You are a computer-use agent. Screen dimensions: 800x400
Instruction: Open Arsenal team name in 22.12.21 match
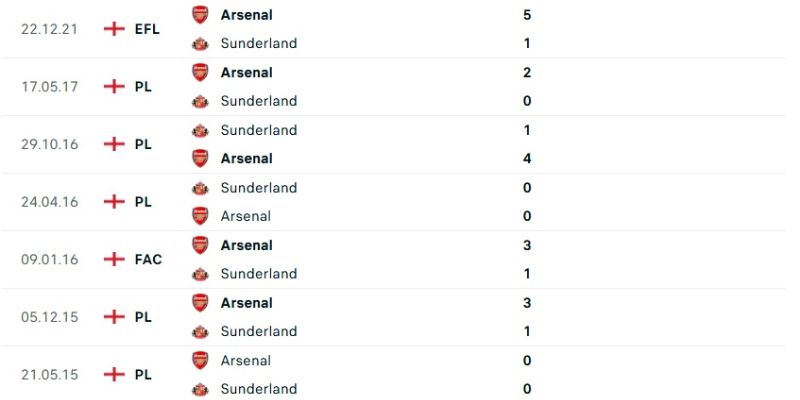(246, 15)
